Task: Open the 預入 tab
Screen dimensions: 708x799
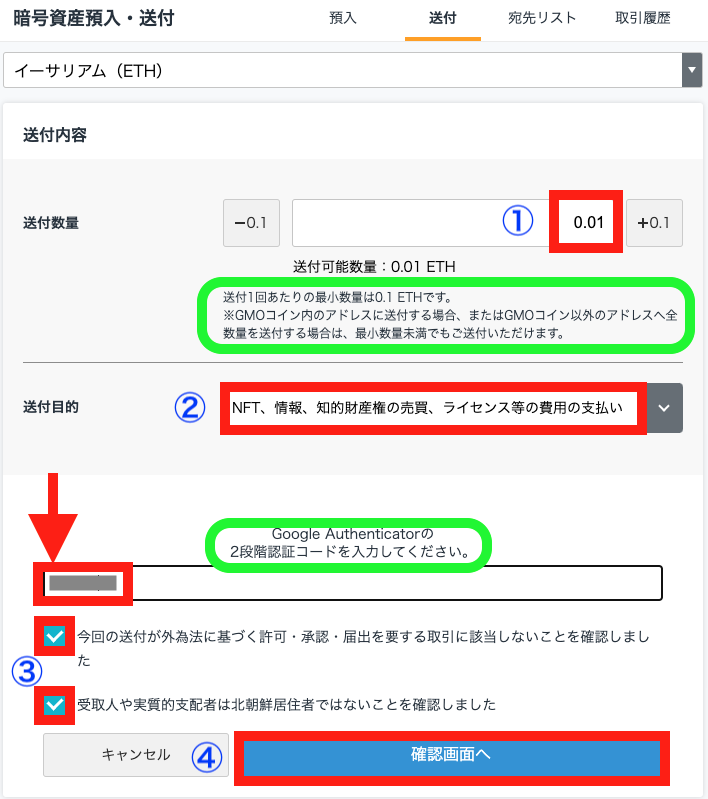Action: 343,18
